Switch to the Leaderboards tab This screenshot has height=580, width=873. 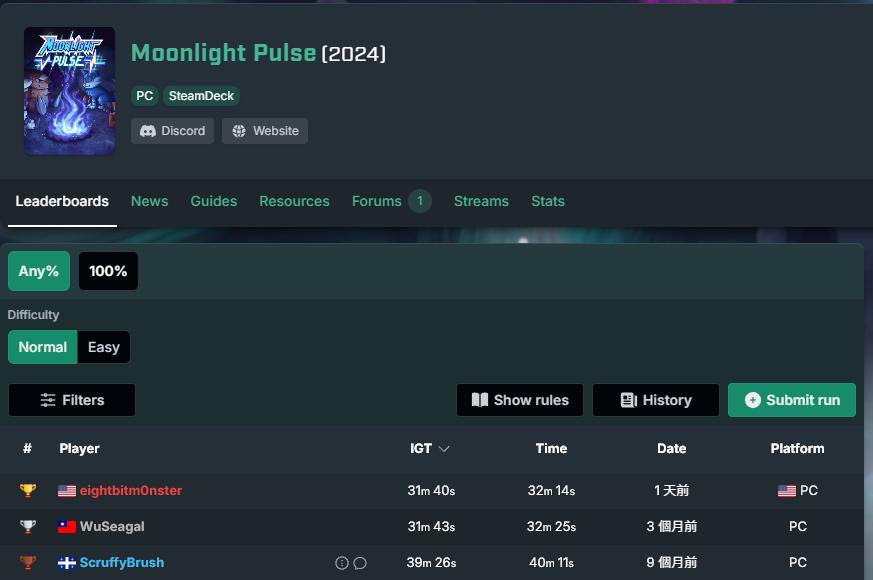pyautogui.click(x=62, y=201)
